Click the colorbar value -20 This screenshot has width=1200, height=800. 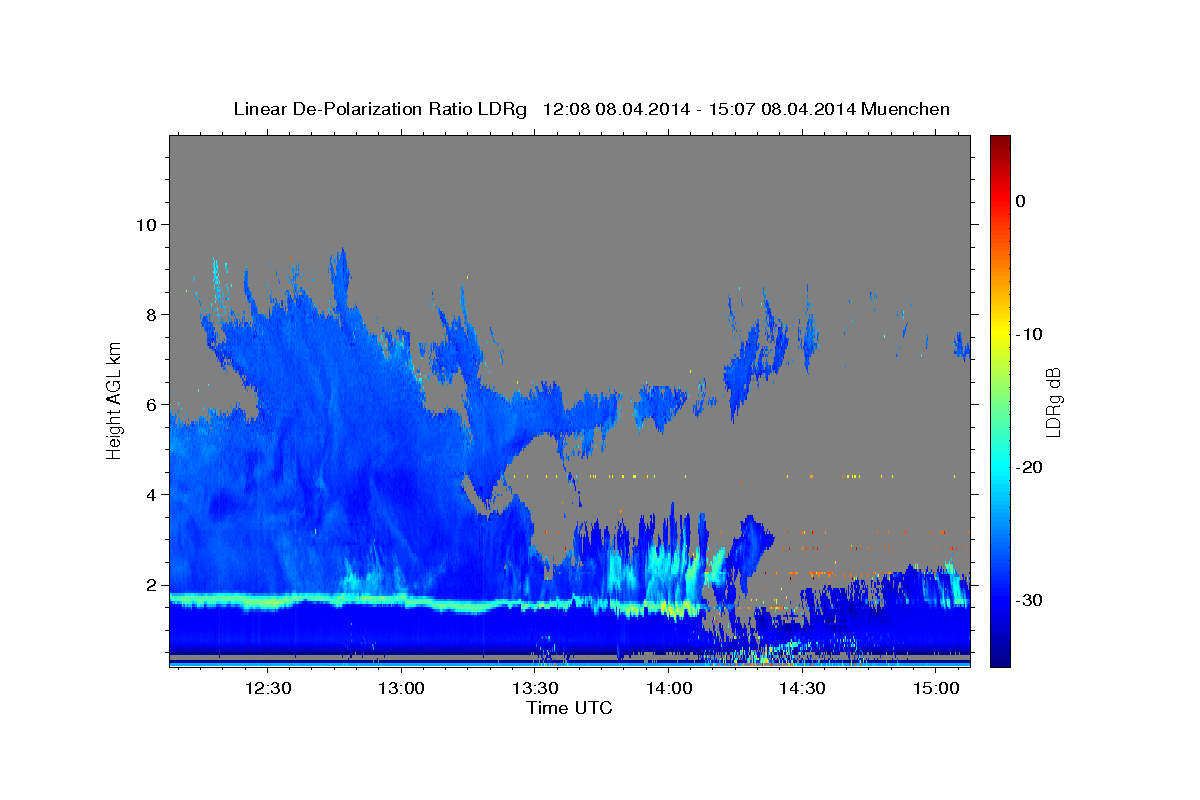point(1030,467)
